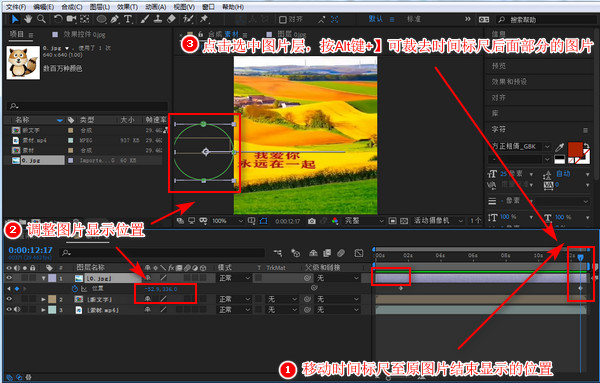Enable the 对齐 snapping checkbox
The width and height of the screenshot is (600, 383).
coord(283,19)
